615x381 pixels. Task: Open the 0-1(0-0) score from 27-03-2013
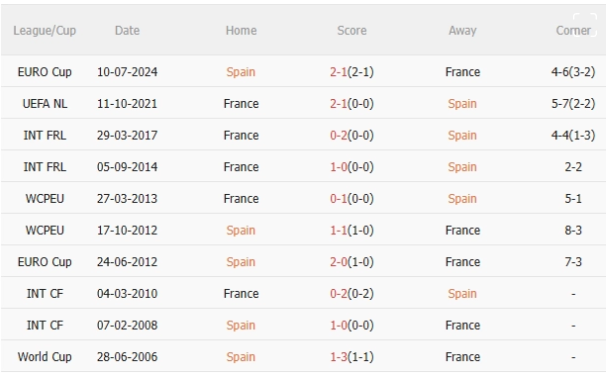click(x=352, y=199)
